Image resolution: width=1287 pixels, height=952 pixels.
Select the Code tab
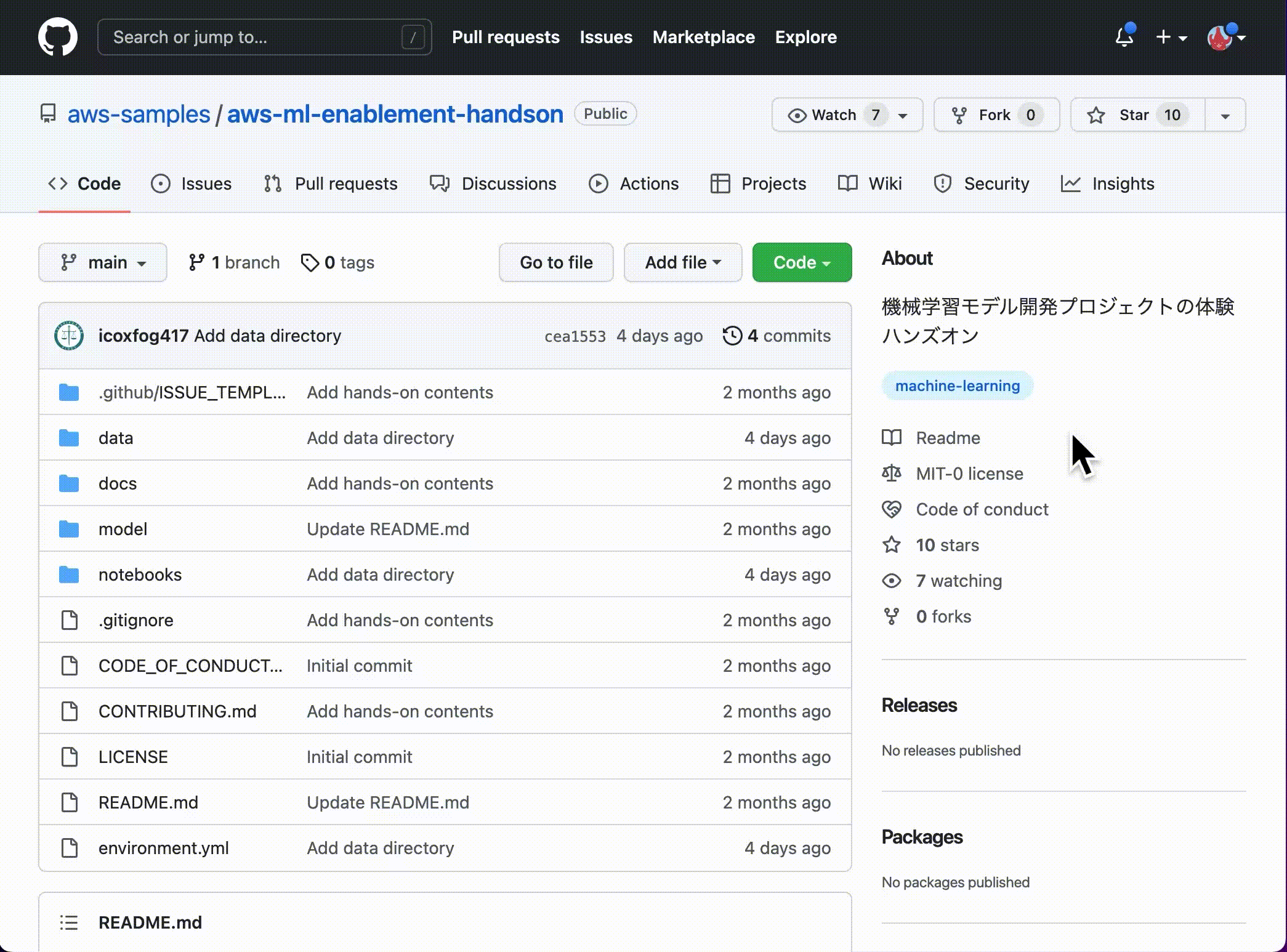[x=84, y=184]
